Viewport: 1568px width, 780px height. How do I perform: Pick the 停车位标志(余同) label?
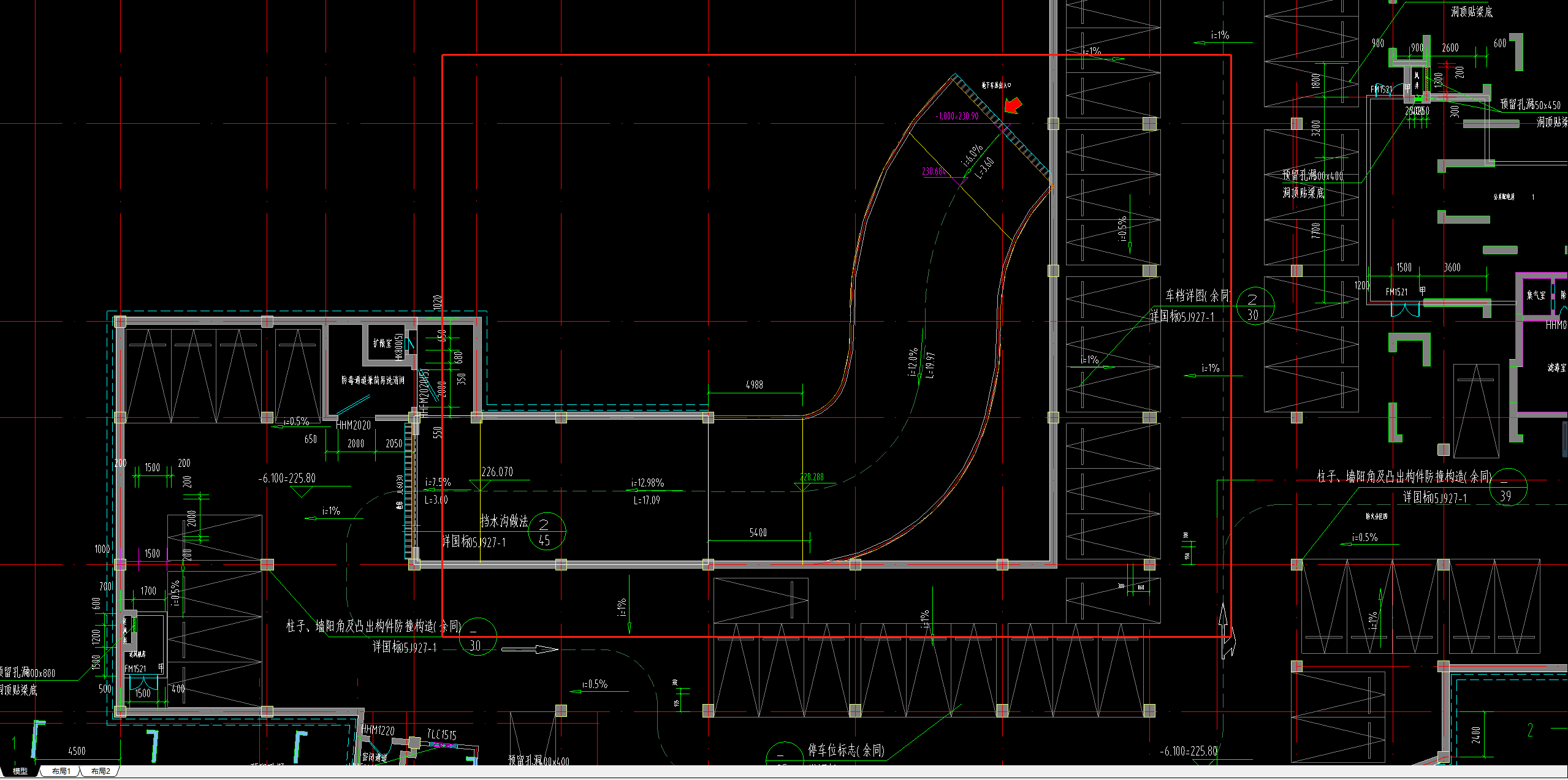pos(846,750)
